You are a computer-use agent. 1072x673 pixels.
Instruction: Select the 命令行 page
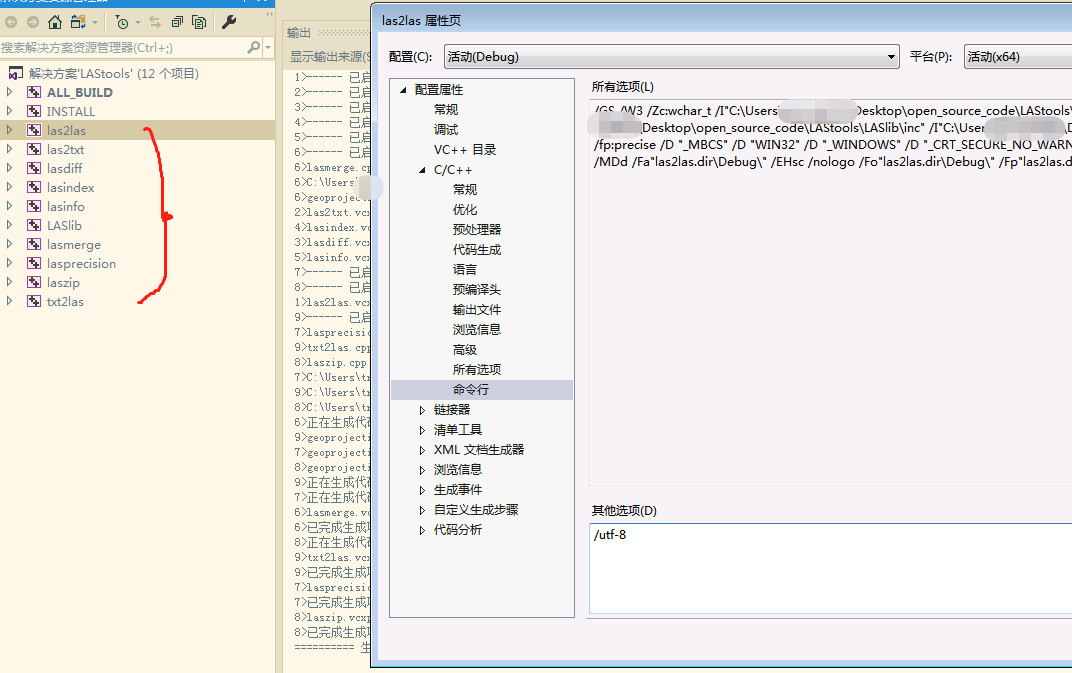pyautogui.click(x=470, y=389)
